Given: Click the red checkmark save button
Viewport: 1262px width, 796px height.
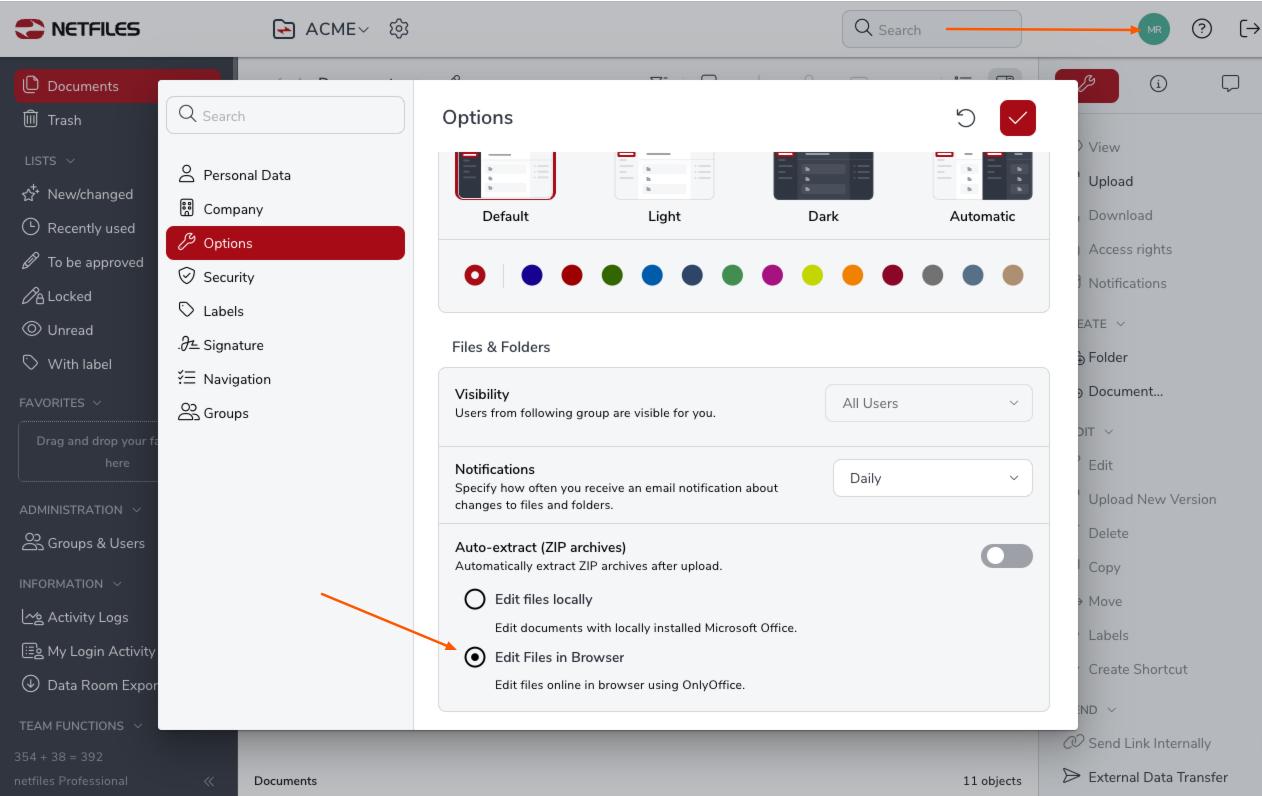Looking at the screenshot, I should (x=1017, y=118).
